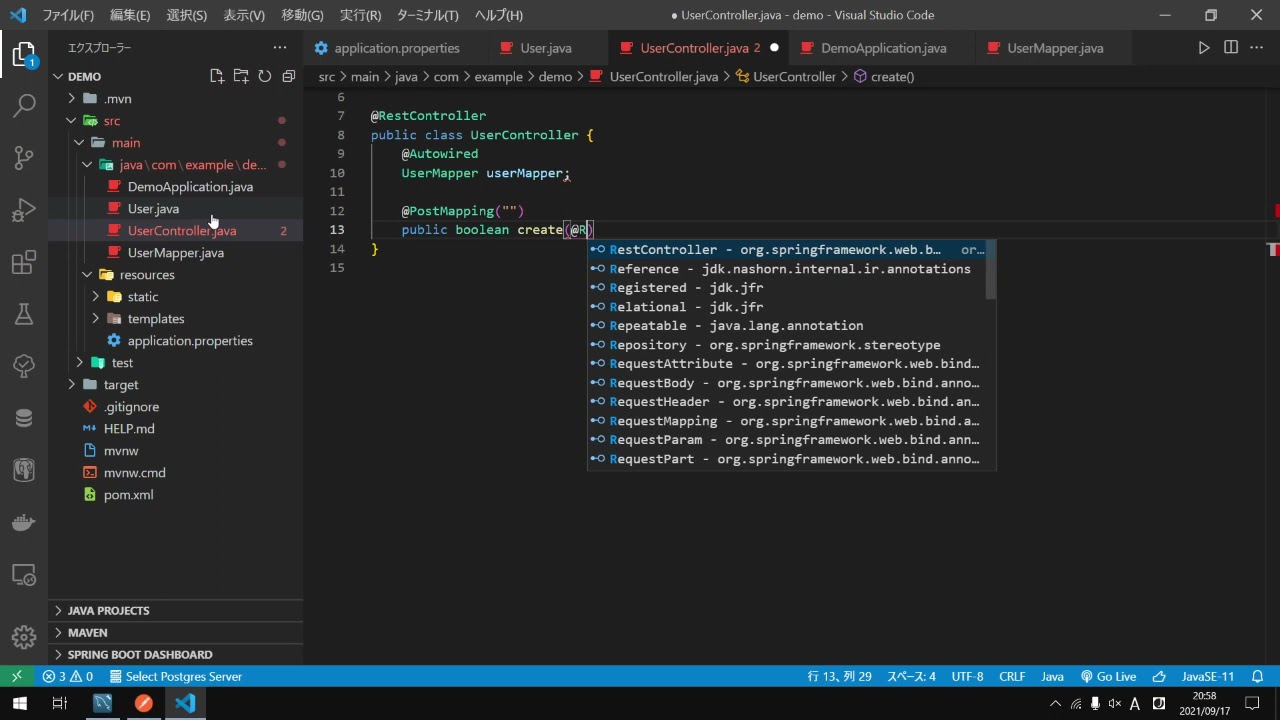Change UTF-8 file encoding
Viewport: 1280px width, 720px height.
point(967,676)
